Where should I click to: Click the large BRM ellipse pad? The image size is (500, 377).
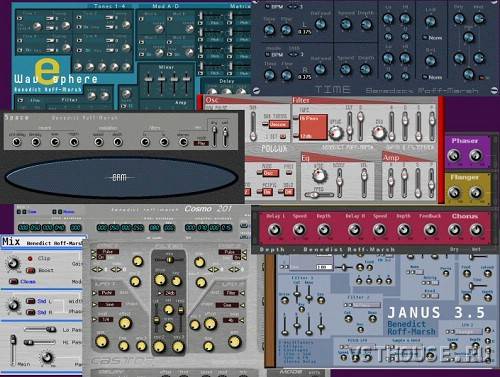tap(121, 177)
